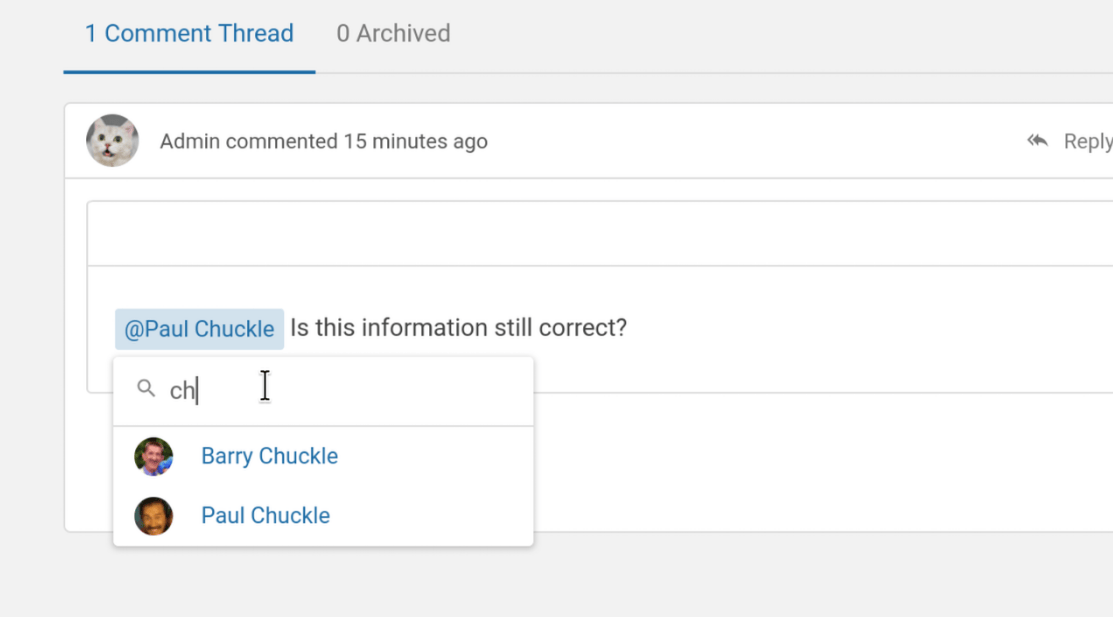
Task: Switch to the 0 Archived tab
Action: pyautogui.click(x=392, y=33)
